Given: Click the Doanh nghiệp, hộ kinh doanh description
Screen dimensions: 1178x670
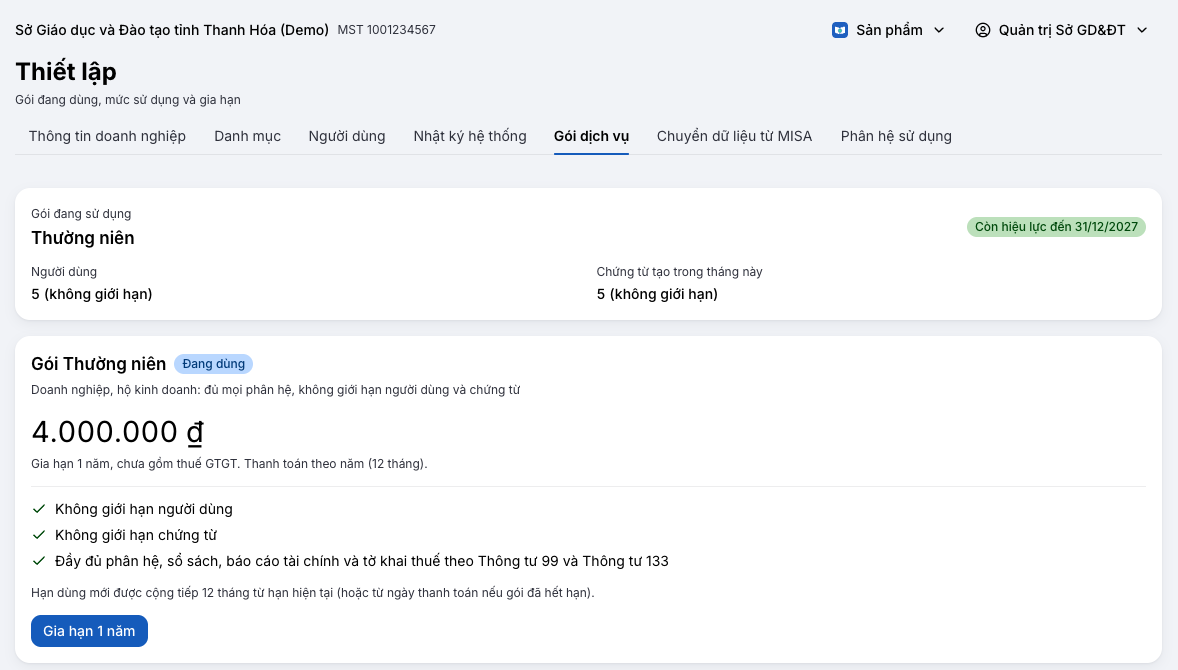Looking at the screenshot, I should 276,390.
